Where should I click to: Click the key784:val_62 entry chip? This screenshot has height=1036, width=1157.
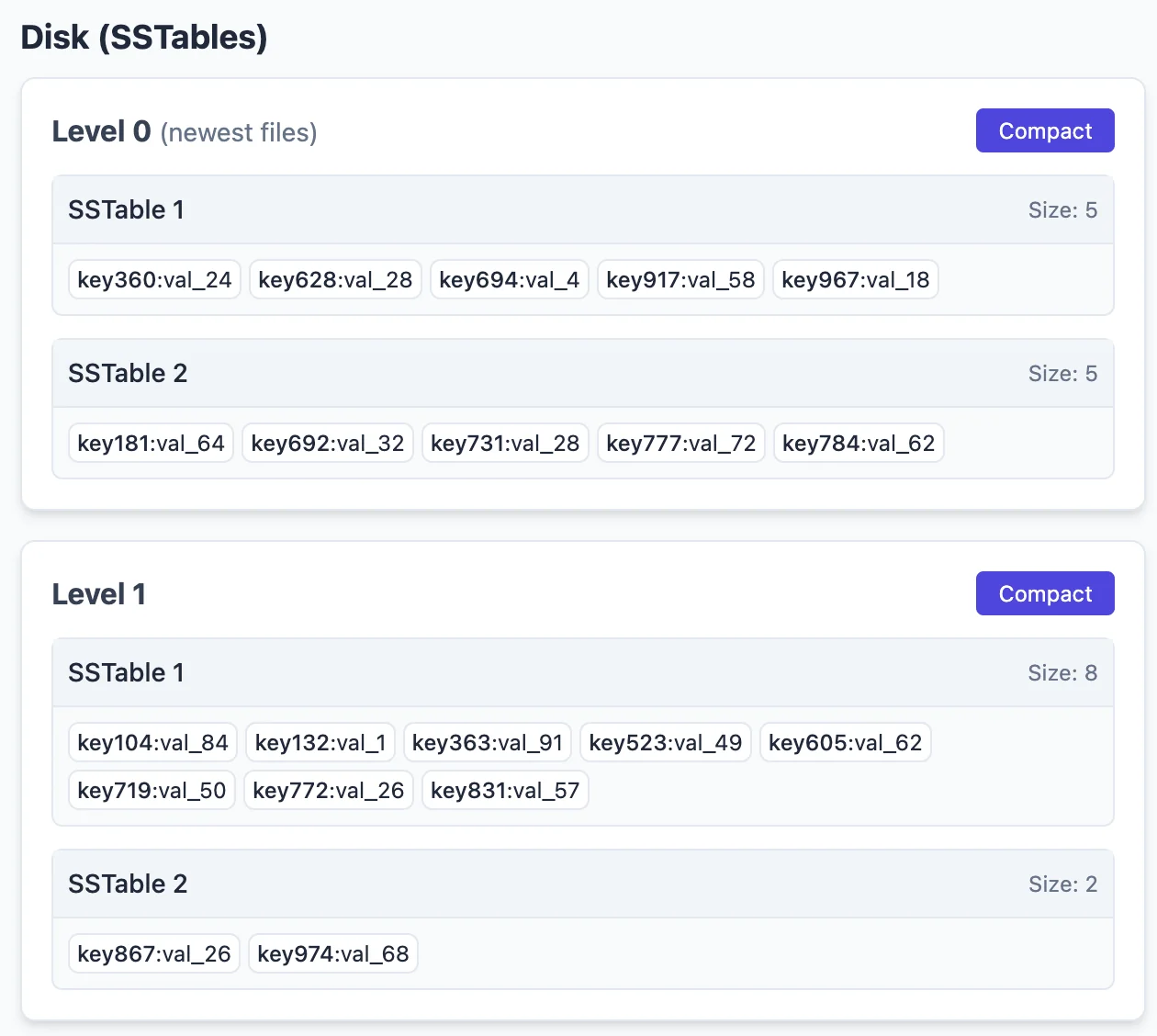pos(858,444)
